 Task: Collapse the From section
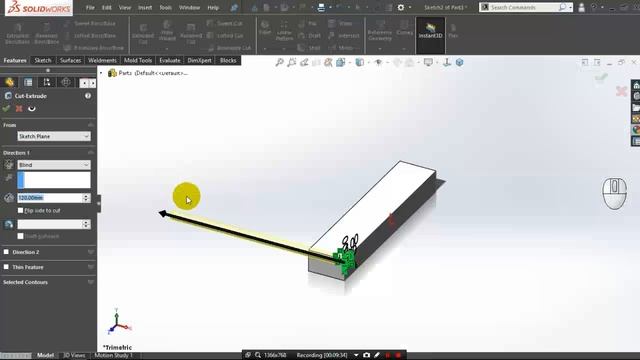(91, 125)
